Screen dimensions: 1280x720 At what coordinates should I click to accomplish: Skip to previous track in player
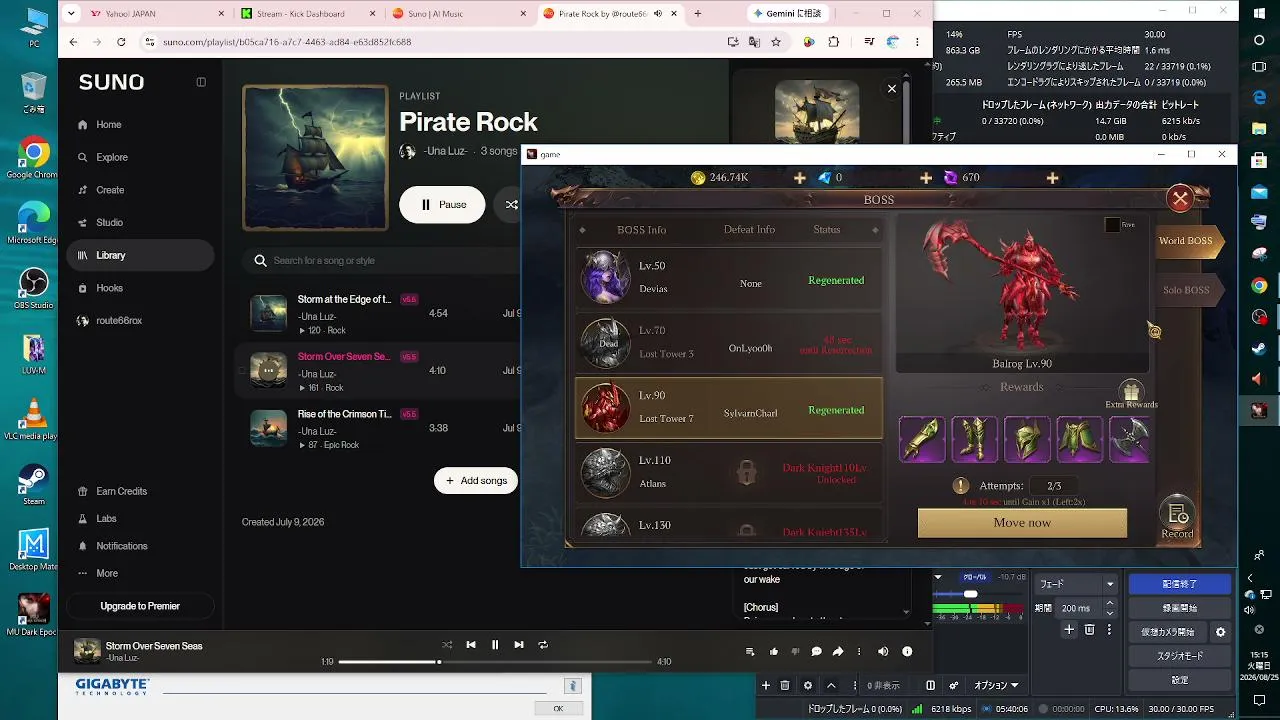[471, 645]
